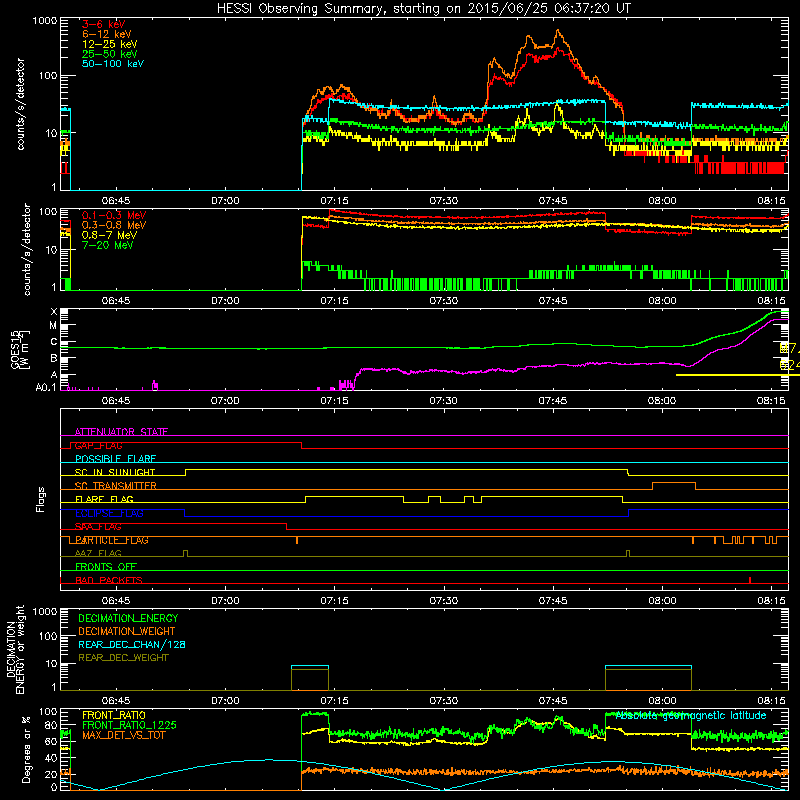Click the Absolute geomagnetic latitude label
The height and width of the screenshot is (800, 800).
691,715
